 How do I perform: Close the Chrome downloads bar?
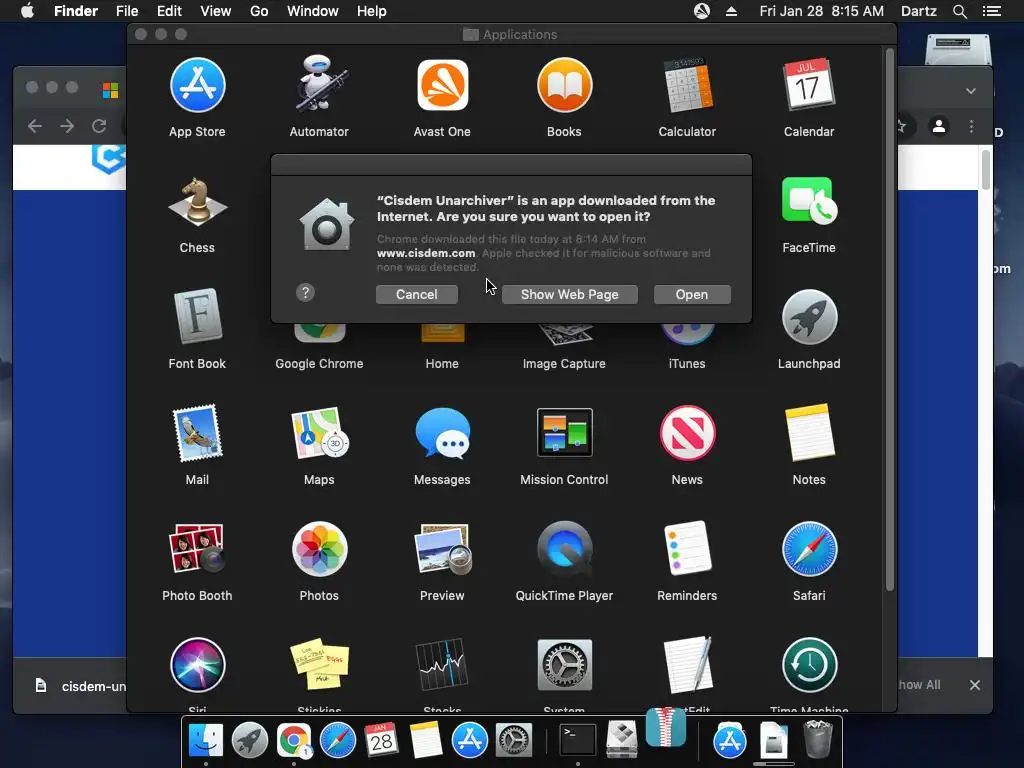(x=975, y=685)
